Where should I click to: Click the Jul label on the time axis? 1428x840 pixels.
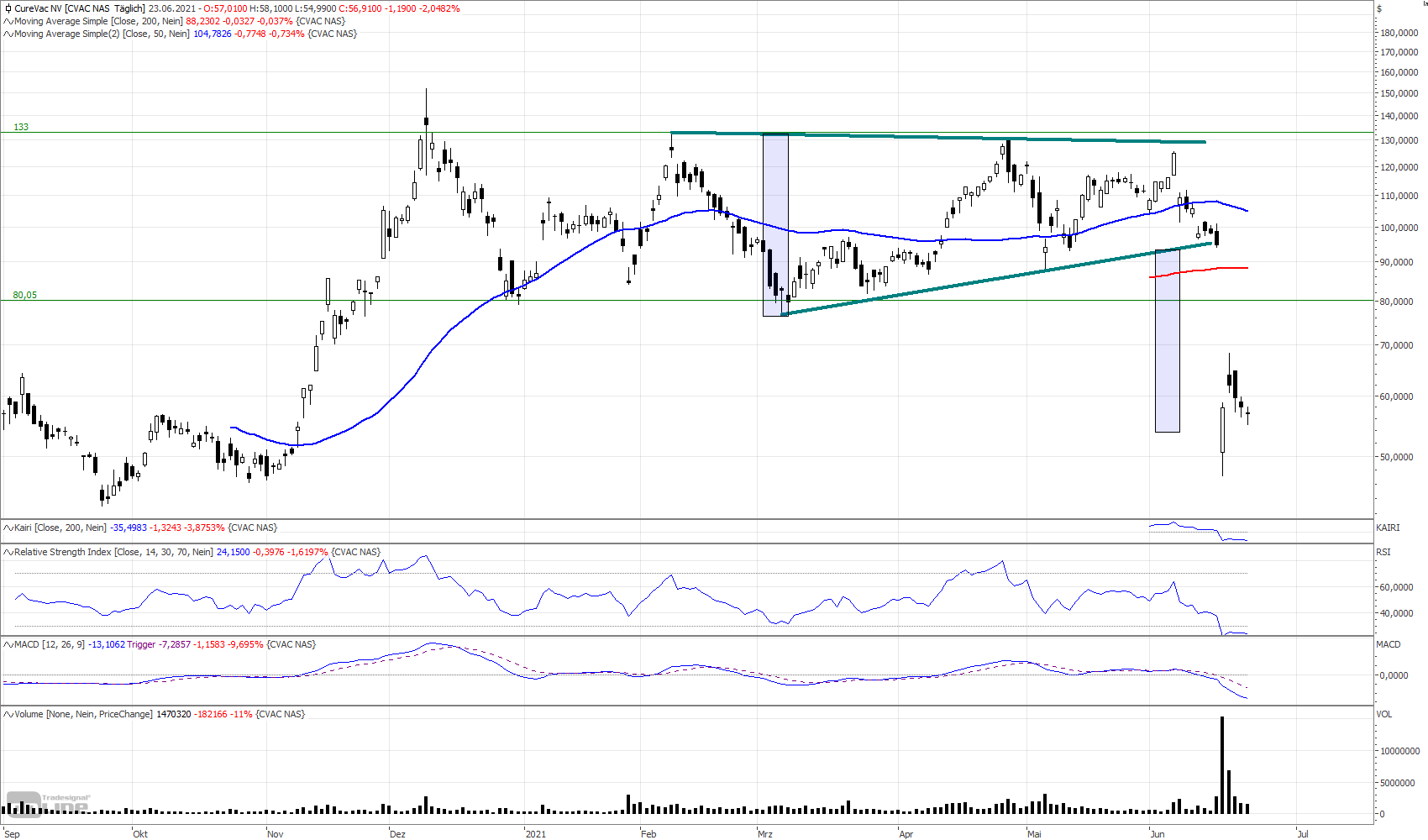coord(1303,834)
